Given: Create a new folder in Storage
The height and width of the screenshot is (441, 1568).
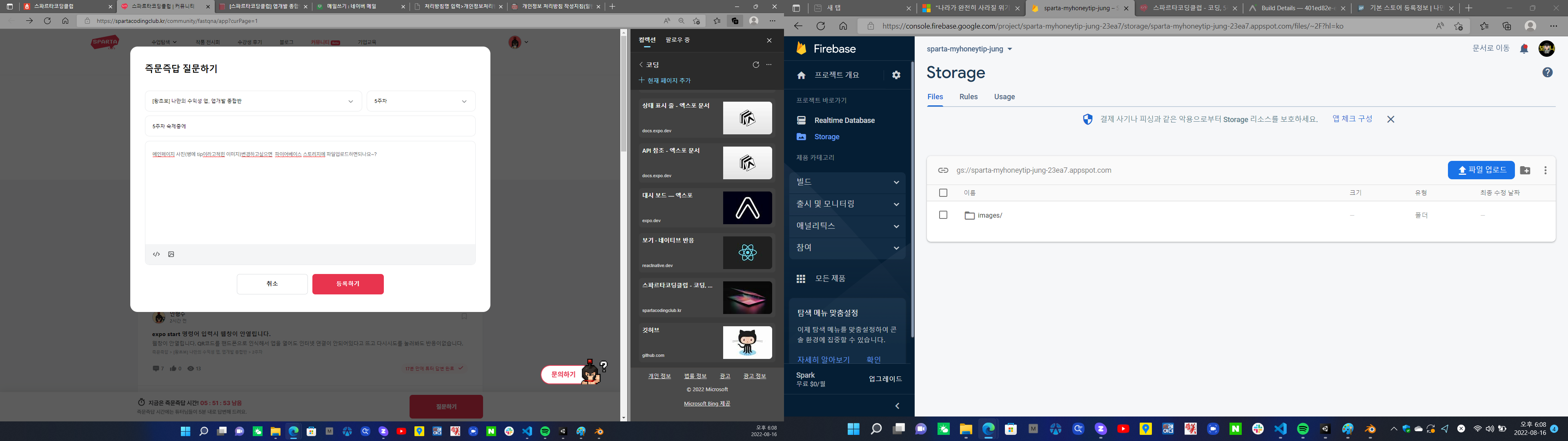Looking at the screenshot, I should point(1525,171).
